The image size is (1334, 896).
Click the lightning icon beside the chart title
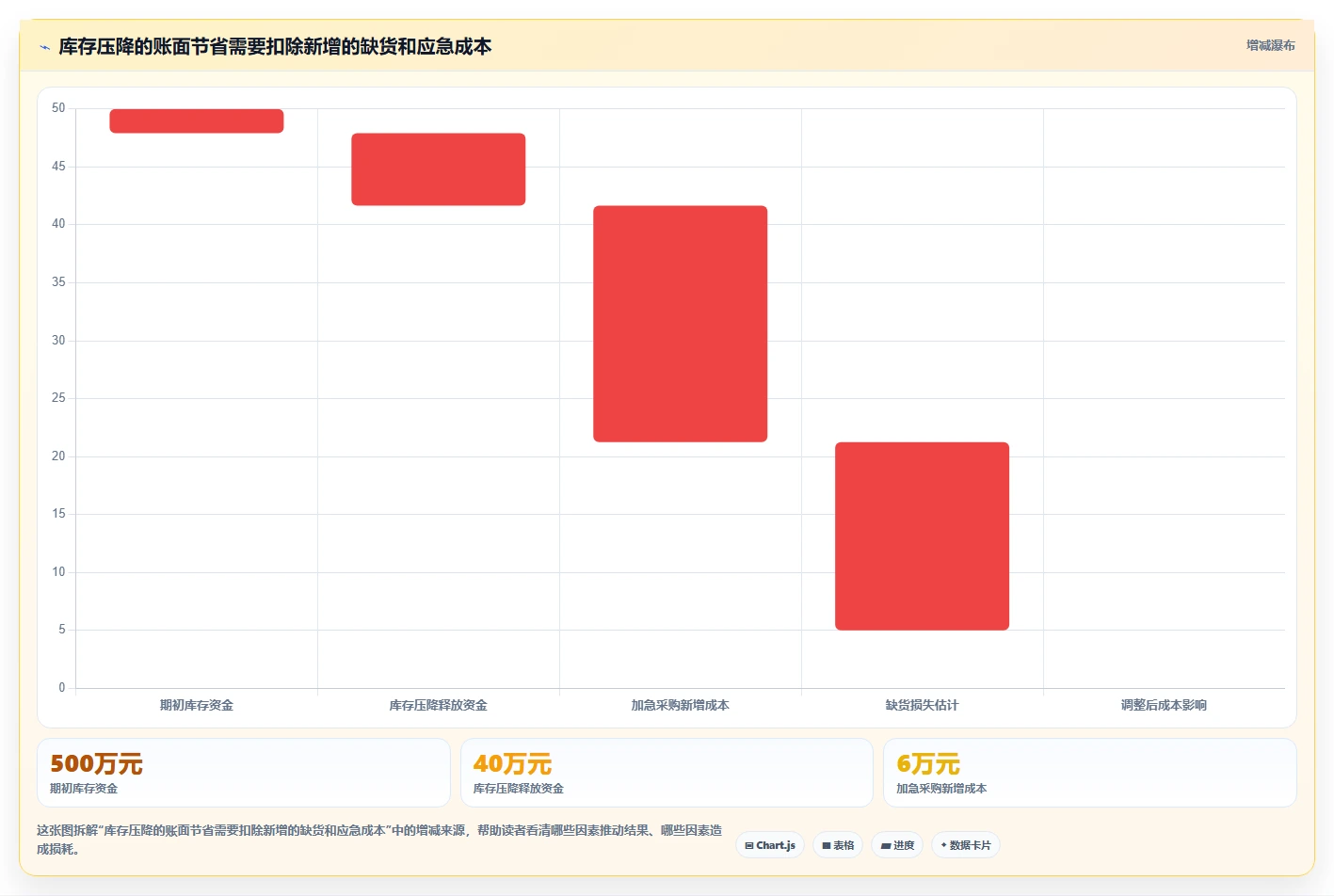[x=44, y=47]
